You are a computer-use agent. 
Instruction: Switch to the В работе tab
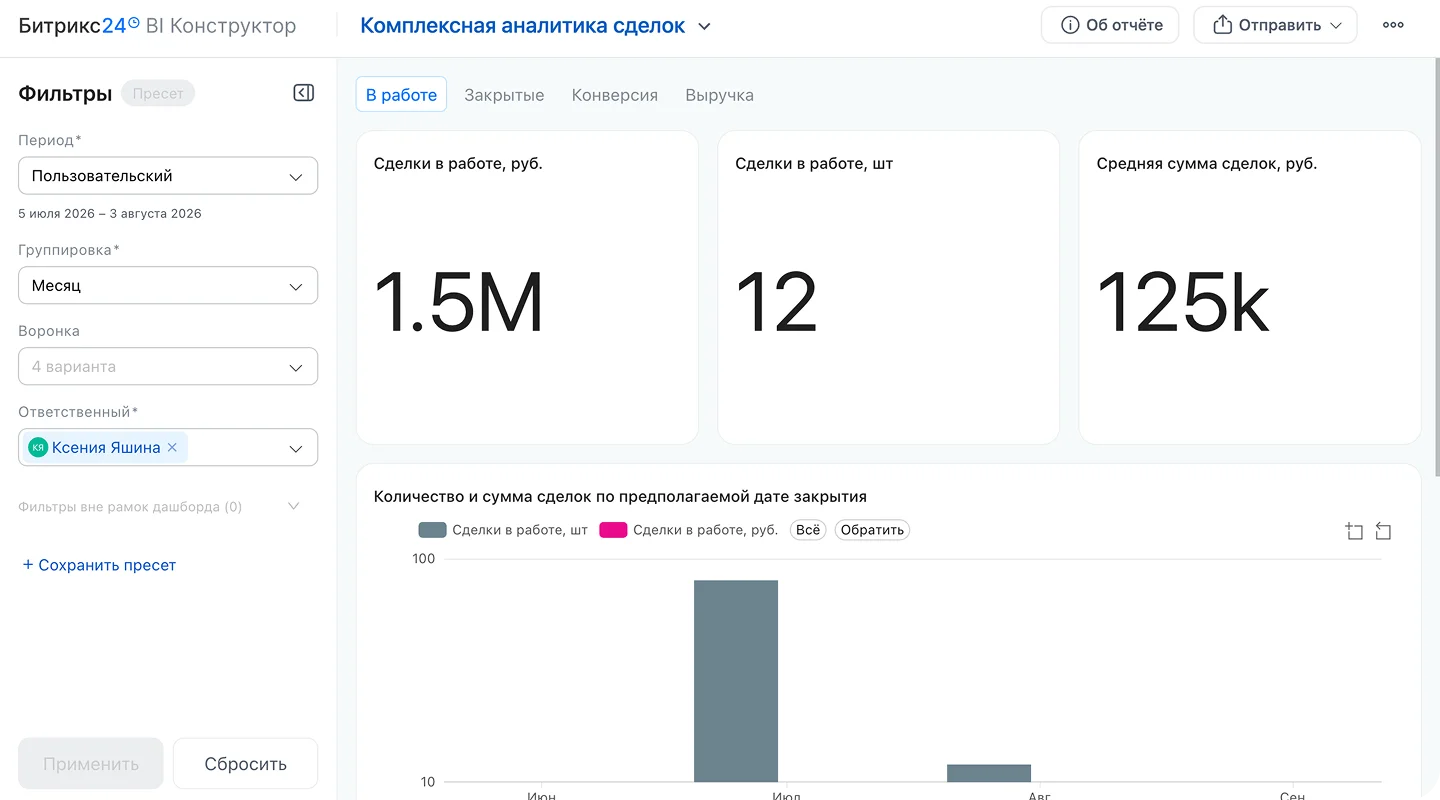pos(401,95)
